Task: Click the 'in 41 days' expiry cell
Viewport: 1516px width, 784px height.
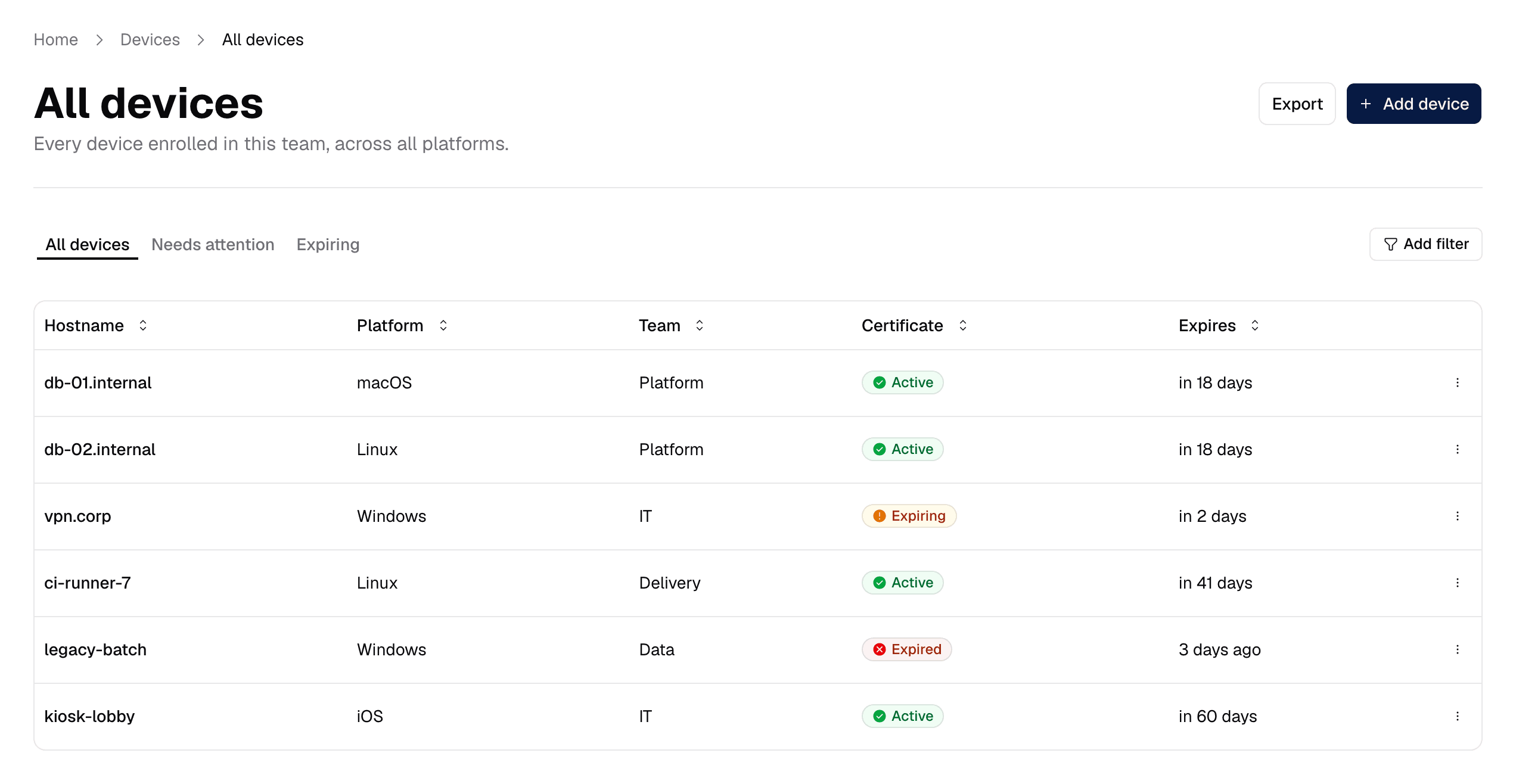Action: tap(1215, 583)
